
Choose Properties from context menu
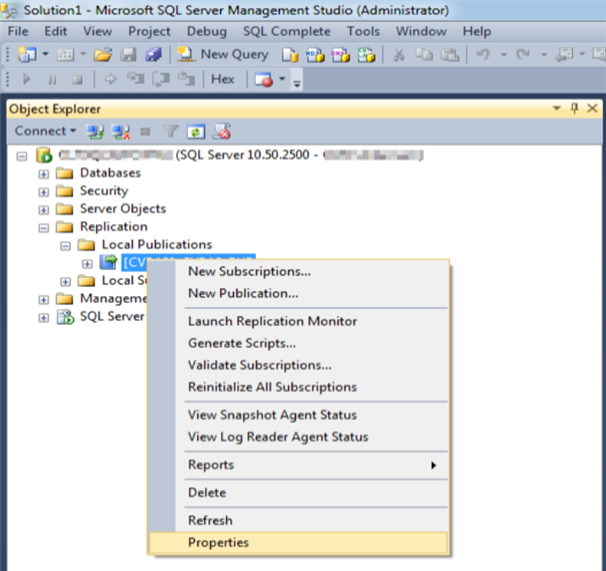[x=298, y=542]
